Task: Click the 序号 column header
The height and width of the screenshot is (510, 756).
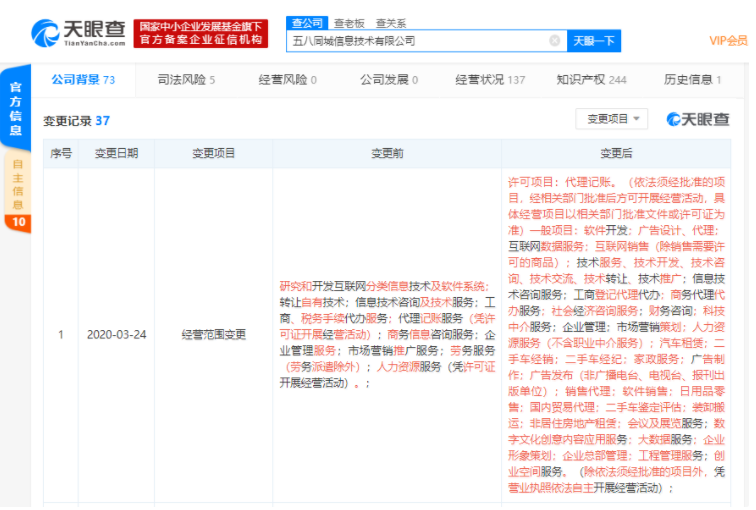Action: (61, 153)
